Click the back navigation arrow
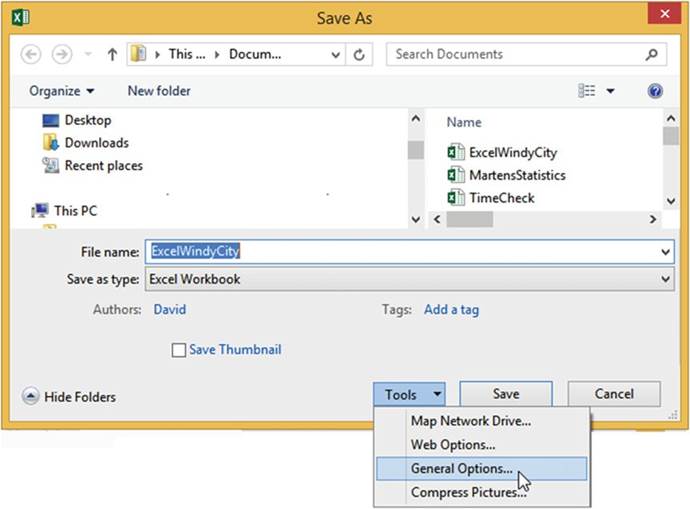Screen dimensions: 690x509 point(30,54)
